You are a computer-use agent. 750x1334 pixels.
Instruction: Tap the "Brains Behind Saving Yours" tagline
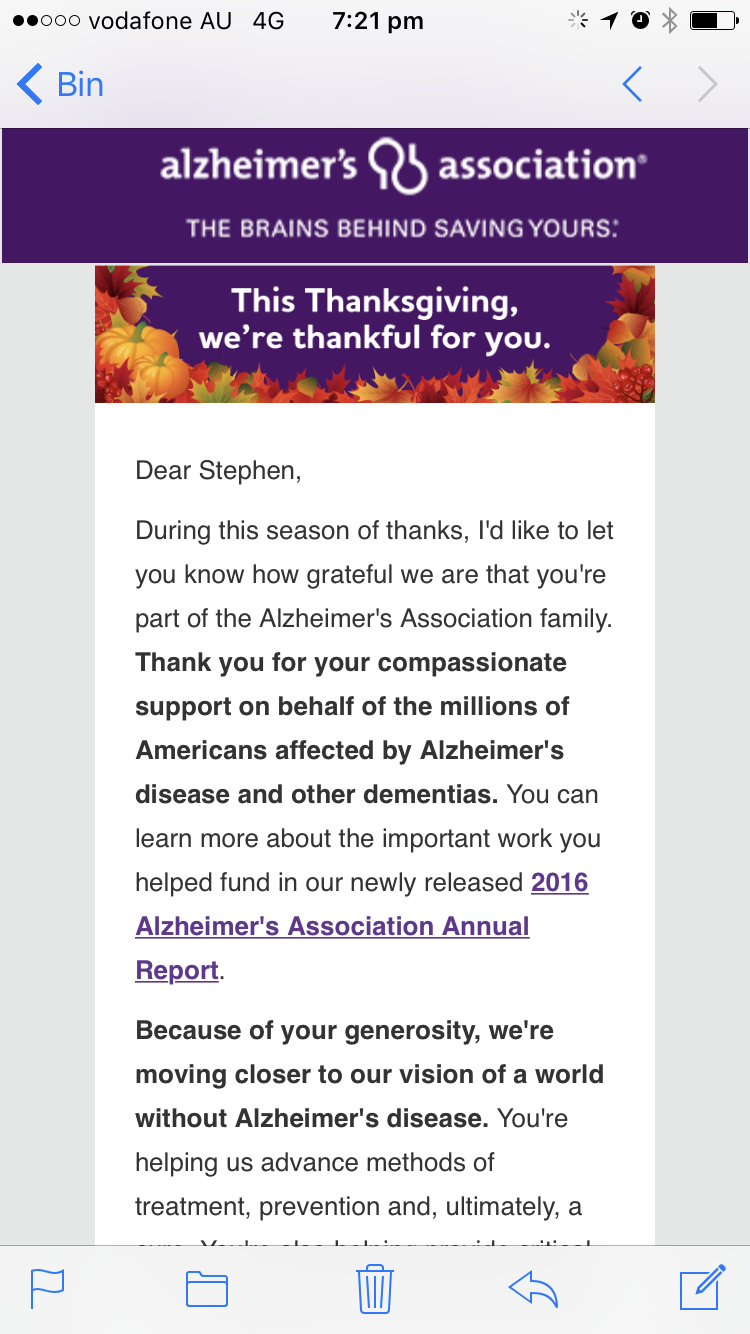point(402,228)
